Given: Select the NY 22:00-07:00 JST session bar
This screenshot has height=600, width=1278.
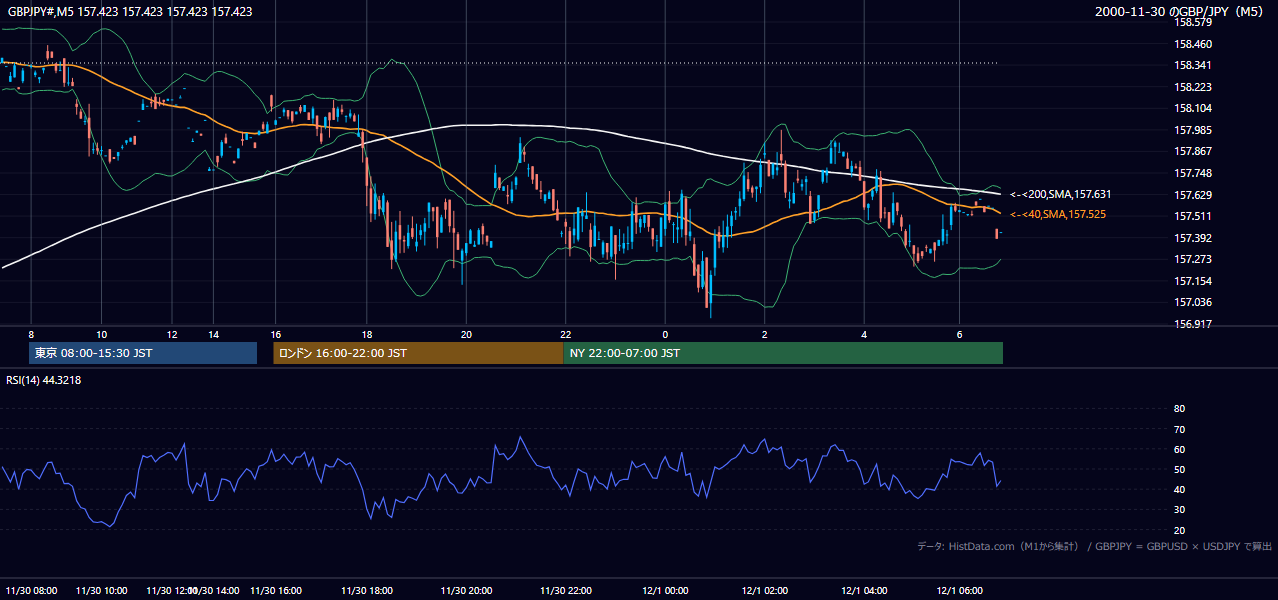Looking at the screenshot, I should (783, 353).
